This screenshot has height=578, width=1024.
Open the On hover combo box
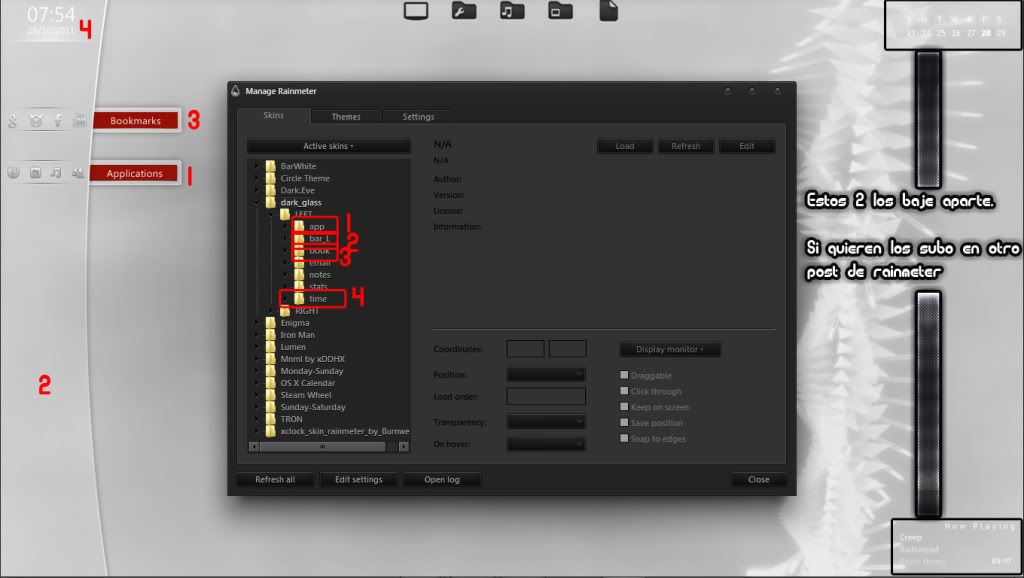click(x=546, y=444)
